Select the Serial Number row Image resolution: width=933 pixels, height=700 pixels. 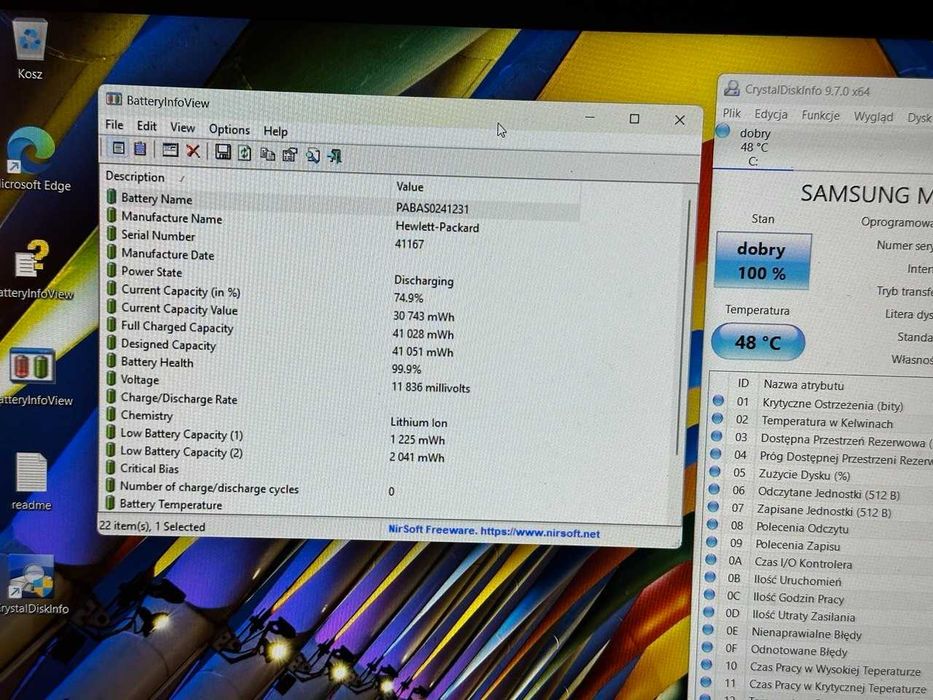click(x=342, y=239)
